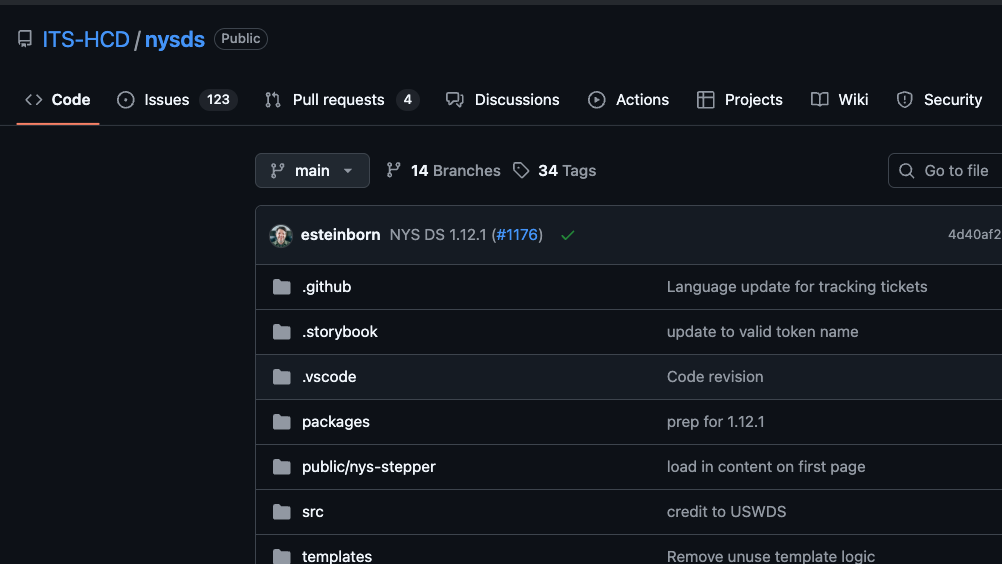This screenshot has width=1002, height=564.
Task: Click the tag icon next to 34 Tags
Action: pos(521,171)
